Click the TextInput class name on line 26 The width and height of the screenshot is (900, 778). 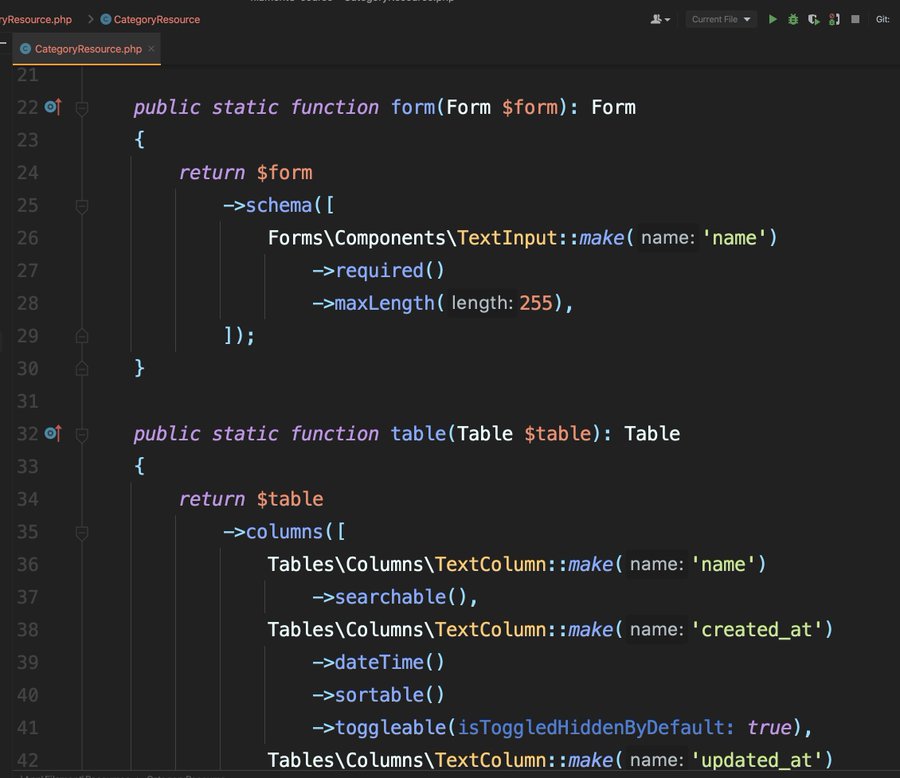502,238
